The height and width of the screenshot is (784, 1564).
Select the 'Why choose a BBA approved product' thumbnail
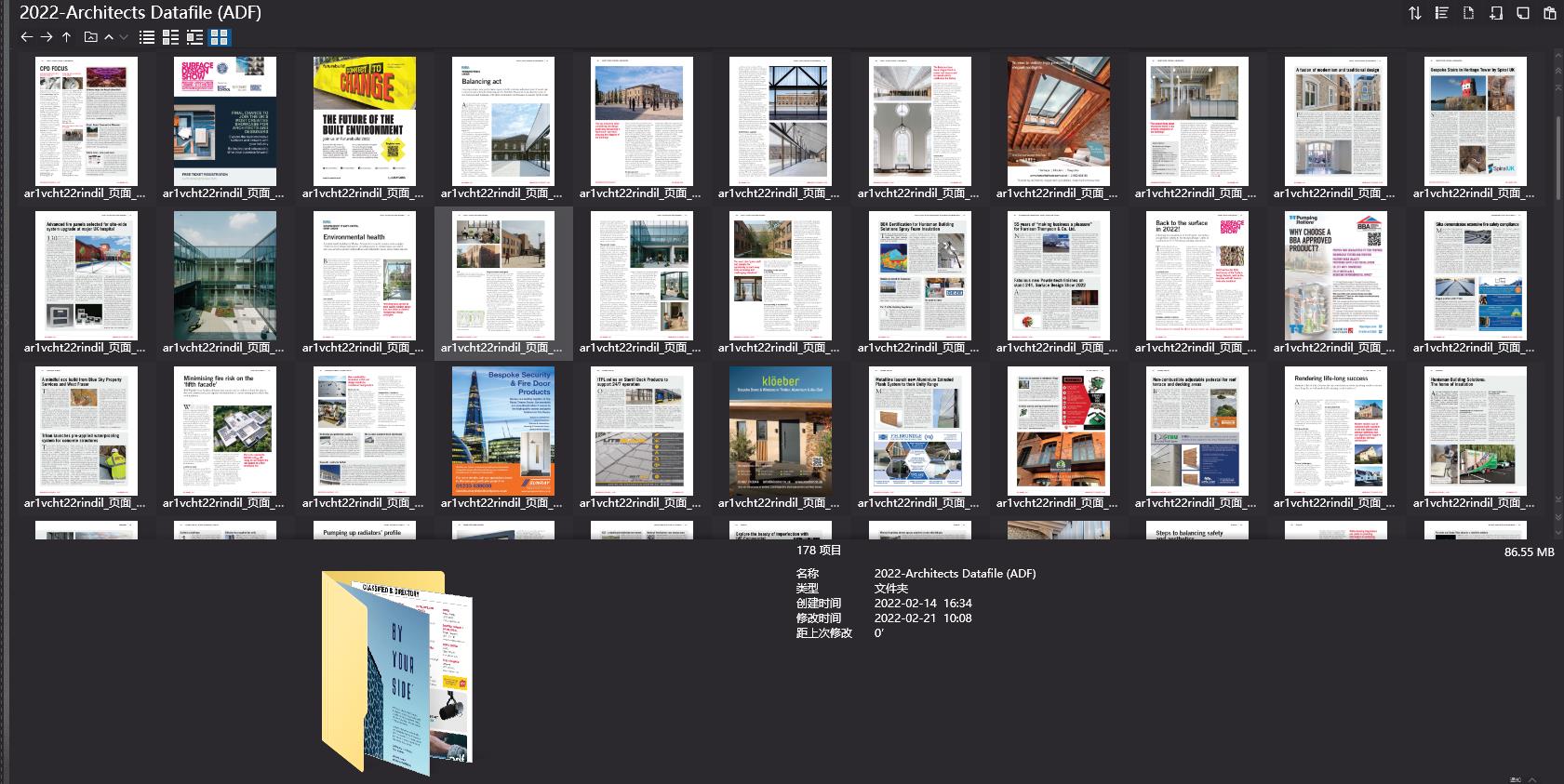coord(1336,275)
